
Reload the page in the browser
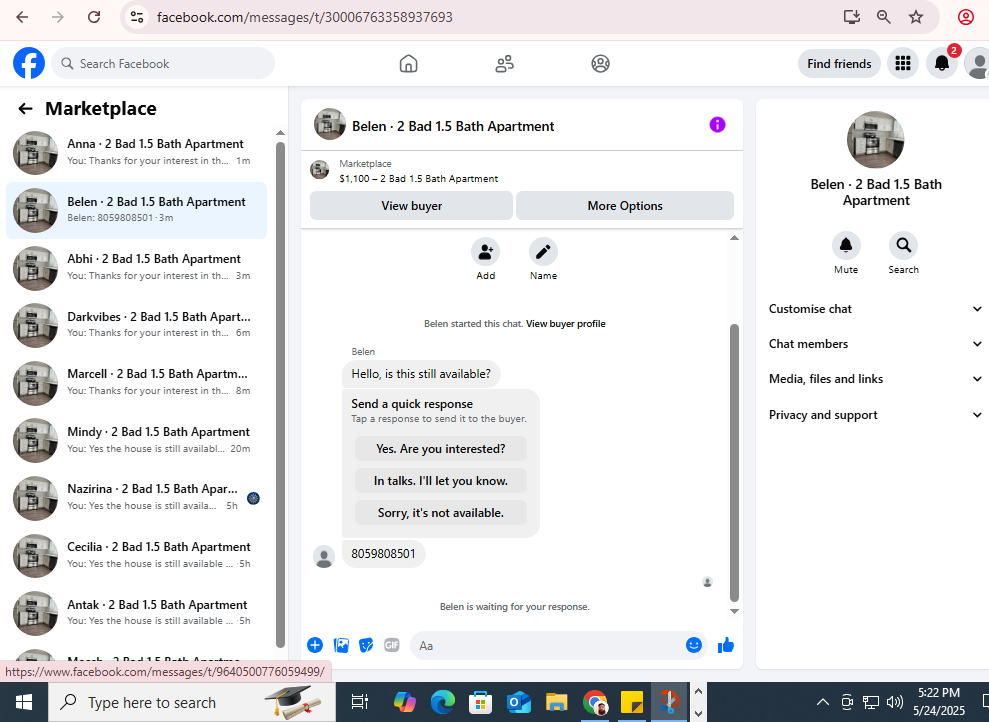pos(94,17)
